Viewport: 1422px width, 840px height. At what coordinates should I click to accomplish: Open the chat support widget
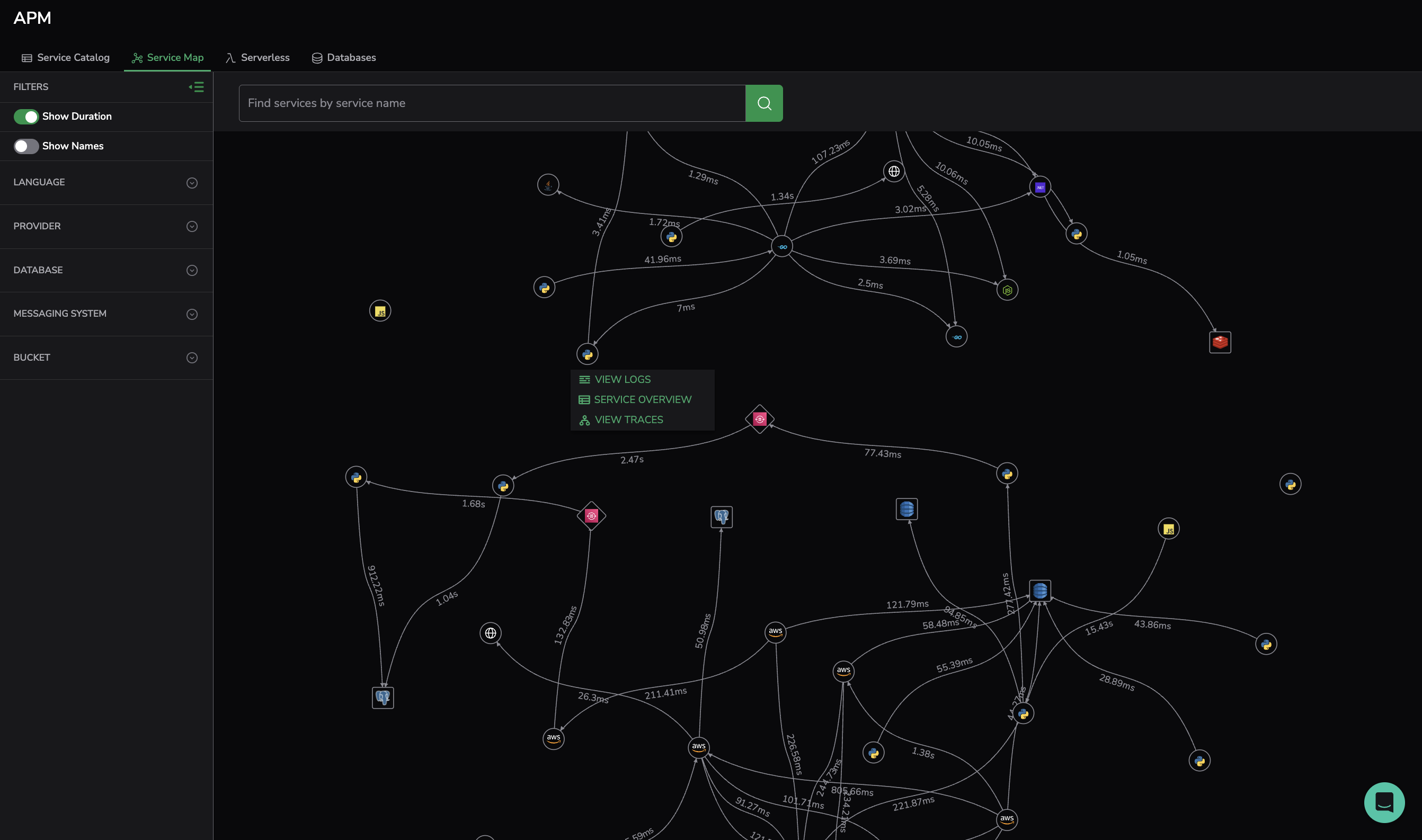click(1384, 802)
